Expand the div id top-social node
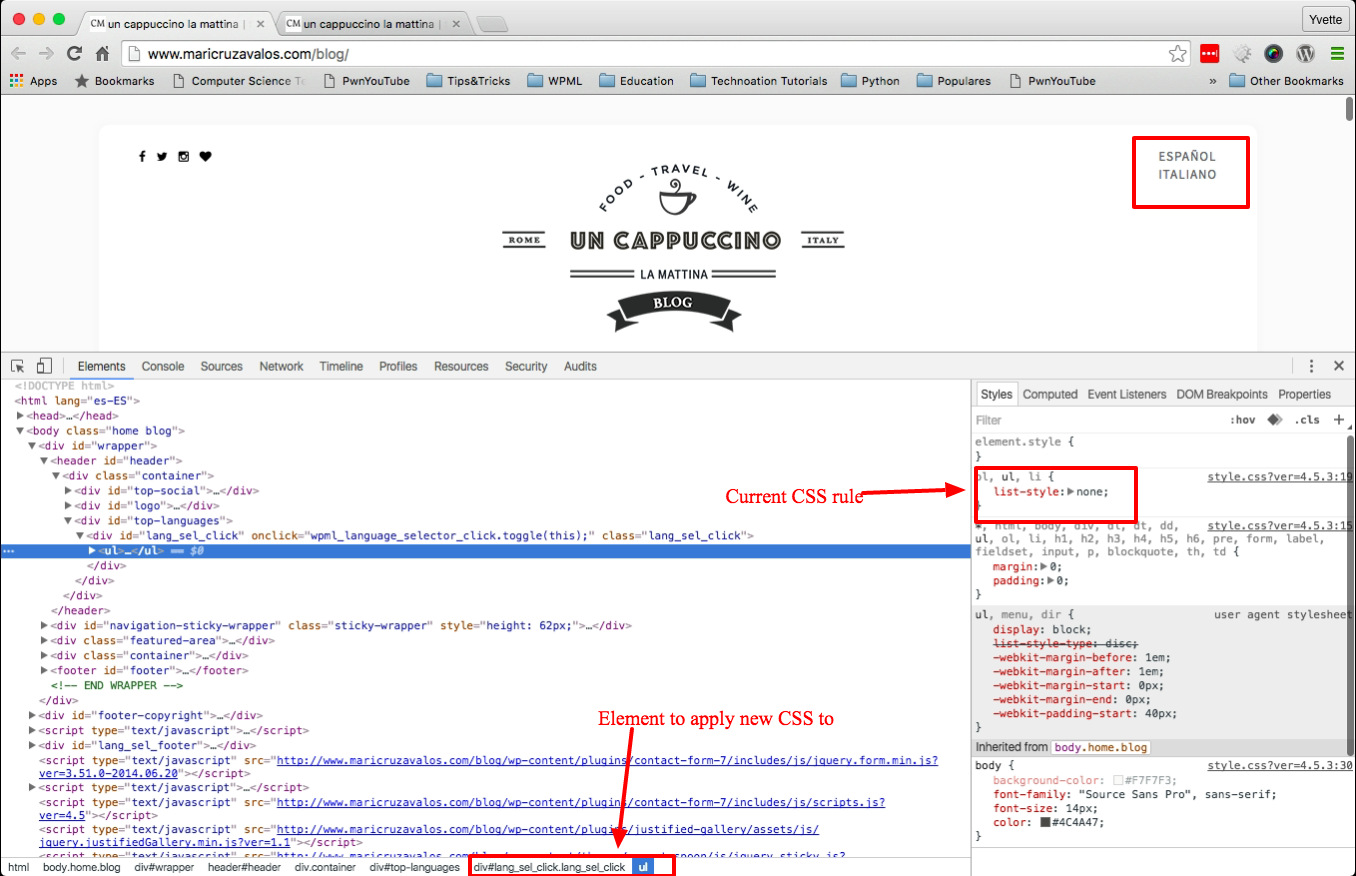The image size is (1356, 876). click(x=68, y=491)
